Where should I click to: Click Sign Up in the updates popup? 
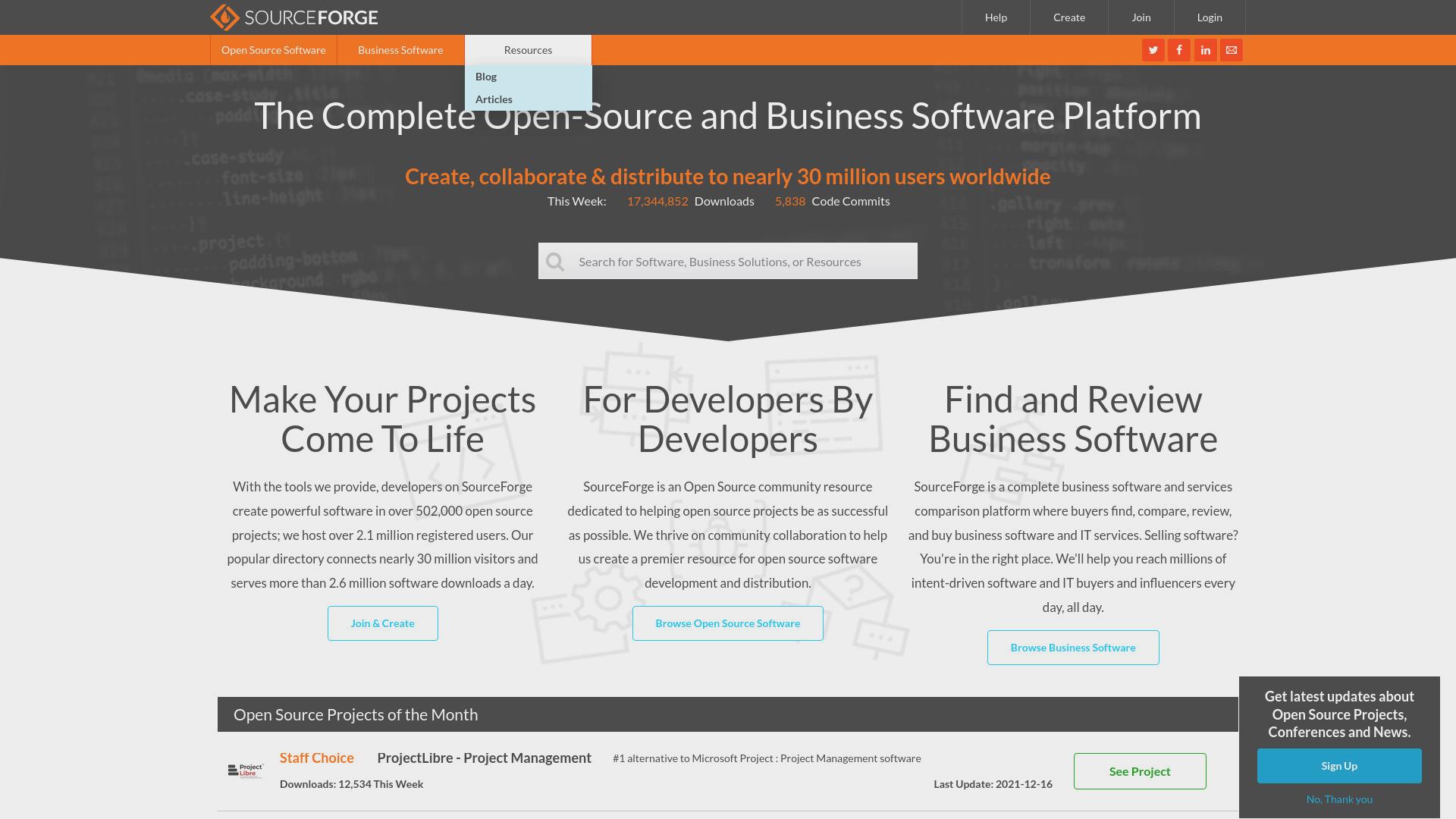coord(1338,766)
